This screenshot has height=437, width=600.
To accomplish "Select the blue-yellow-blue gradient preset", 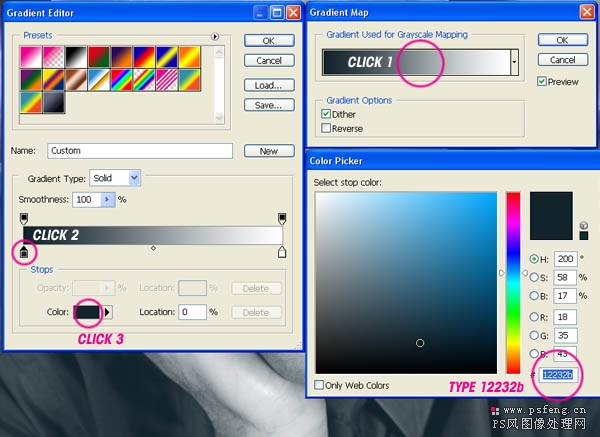I will pos(166,57).
